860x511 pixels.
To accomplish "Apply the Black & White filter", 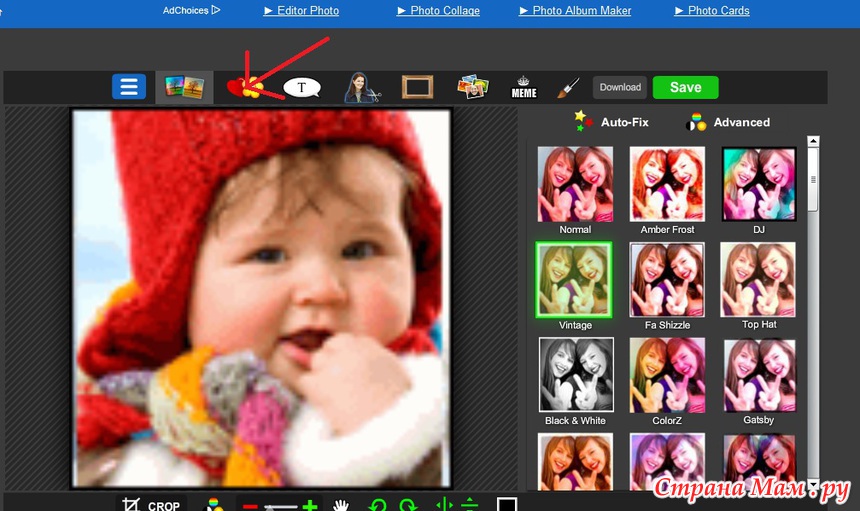I will [x=576, y=374].
